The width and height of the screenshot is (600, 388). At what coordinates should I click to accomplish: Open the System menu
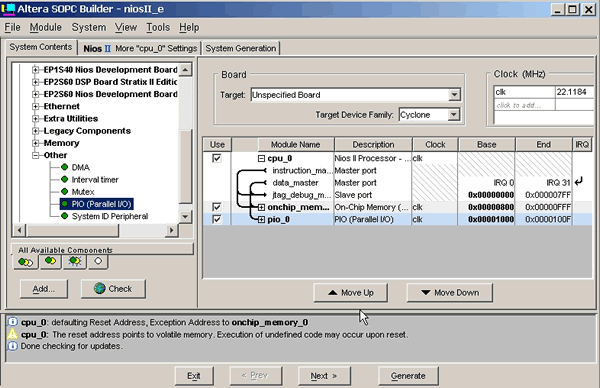[x=89, y=28]
